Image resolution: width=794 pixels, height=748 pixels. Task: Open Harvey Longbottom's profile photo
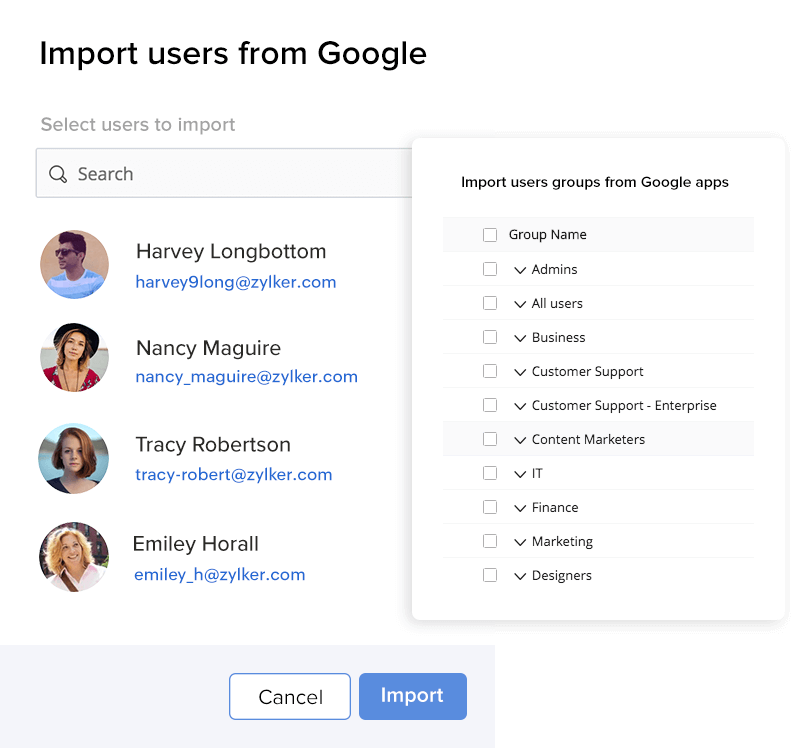pyautogui.click(x=74, y=264)
